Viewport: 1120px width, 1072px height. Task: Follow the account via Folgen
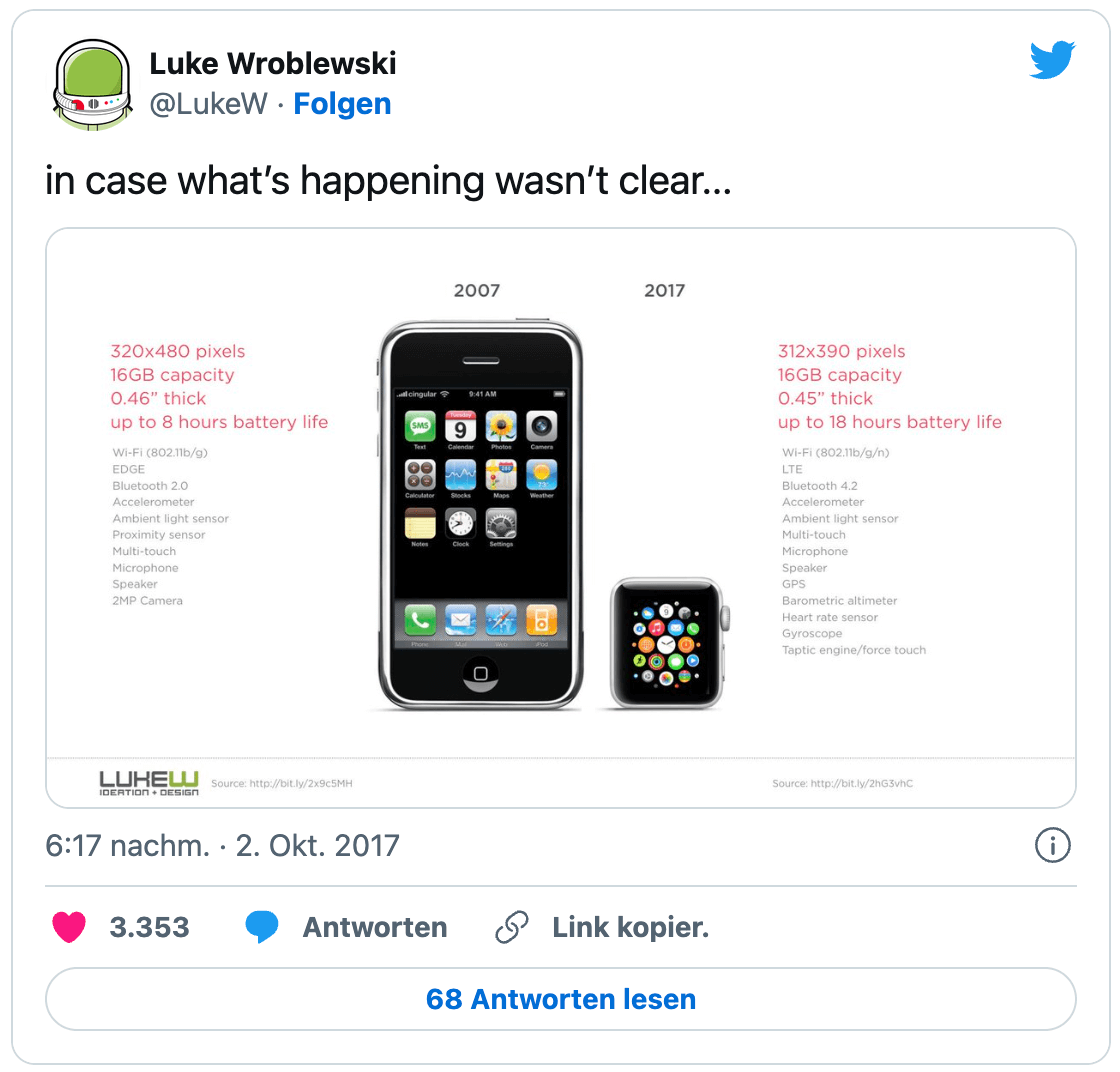(342, 104)
